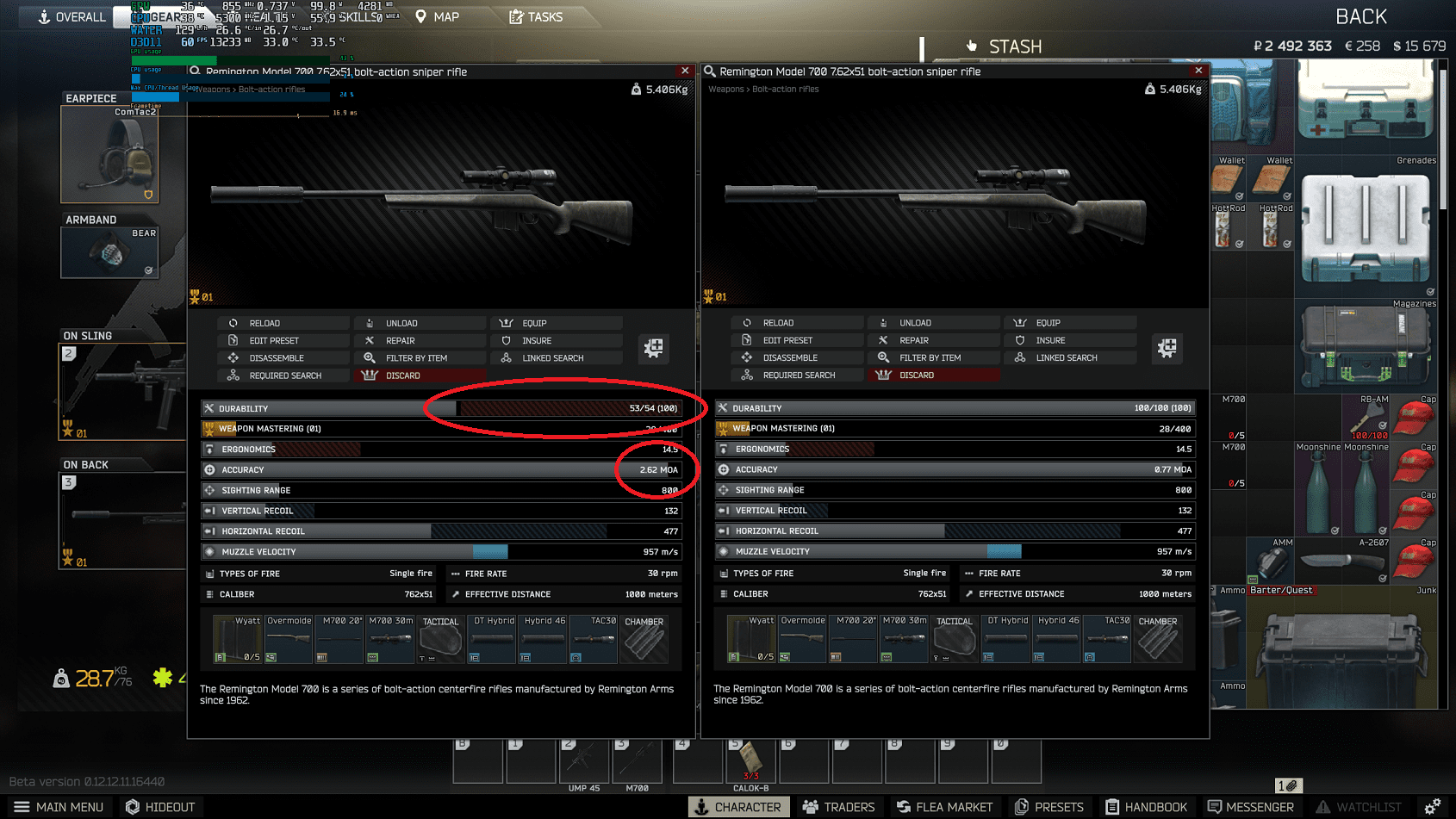Click the BACK button
This screenshot has height=819, width=1456.
1361,16
